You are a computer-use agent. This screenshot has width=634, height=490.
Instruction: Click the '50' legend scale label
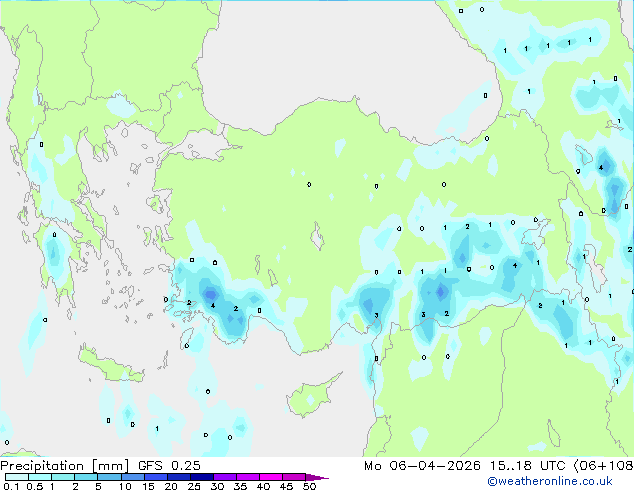pos(310,486)
